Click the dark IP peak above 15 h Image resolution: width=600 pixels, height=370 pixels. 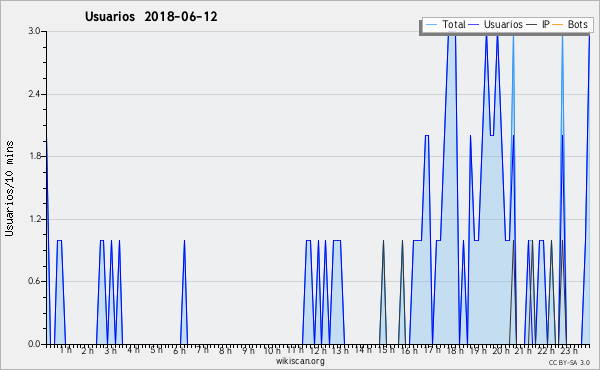click(383, 293)
